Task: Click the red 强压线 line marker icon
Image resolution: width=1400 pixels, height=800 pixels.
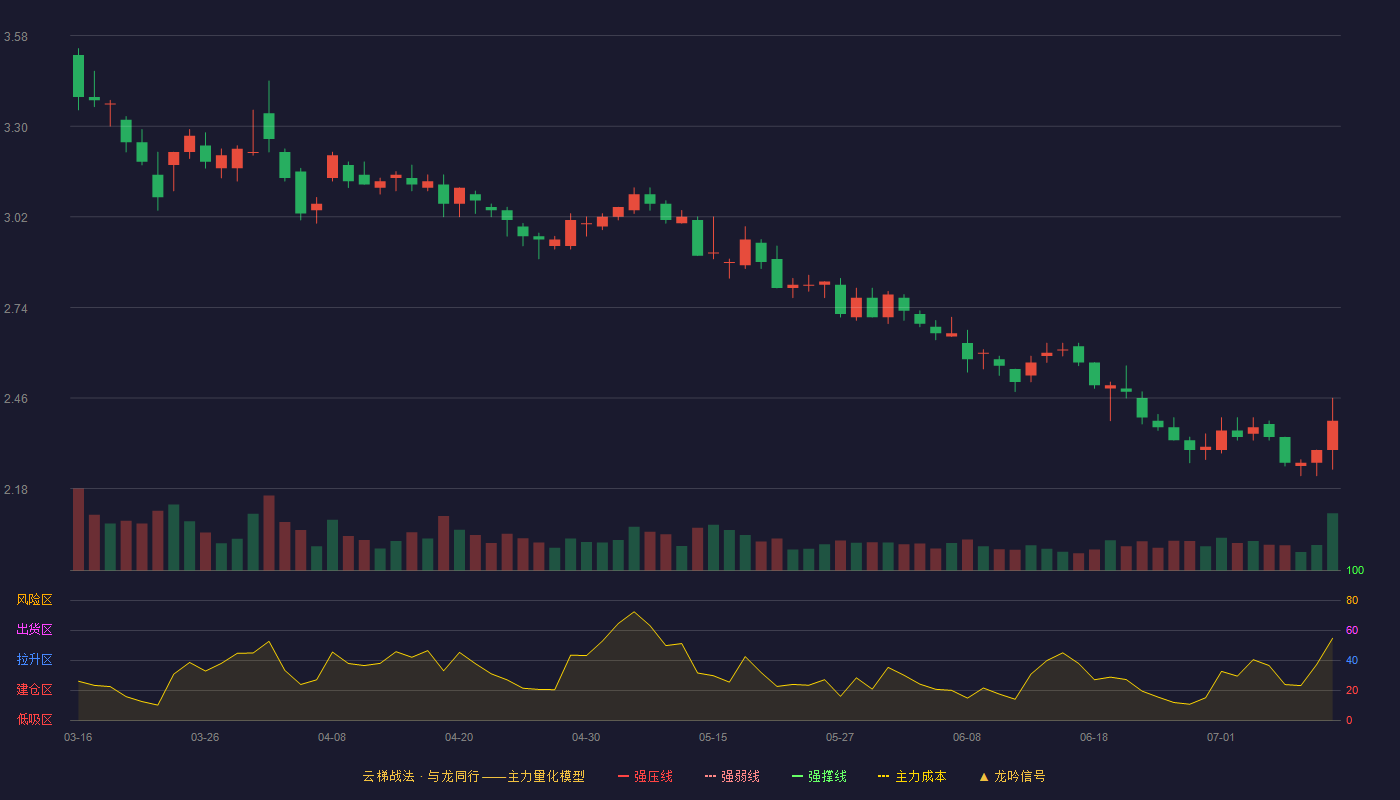Action: (623, 776)
